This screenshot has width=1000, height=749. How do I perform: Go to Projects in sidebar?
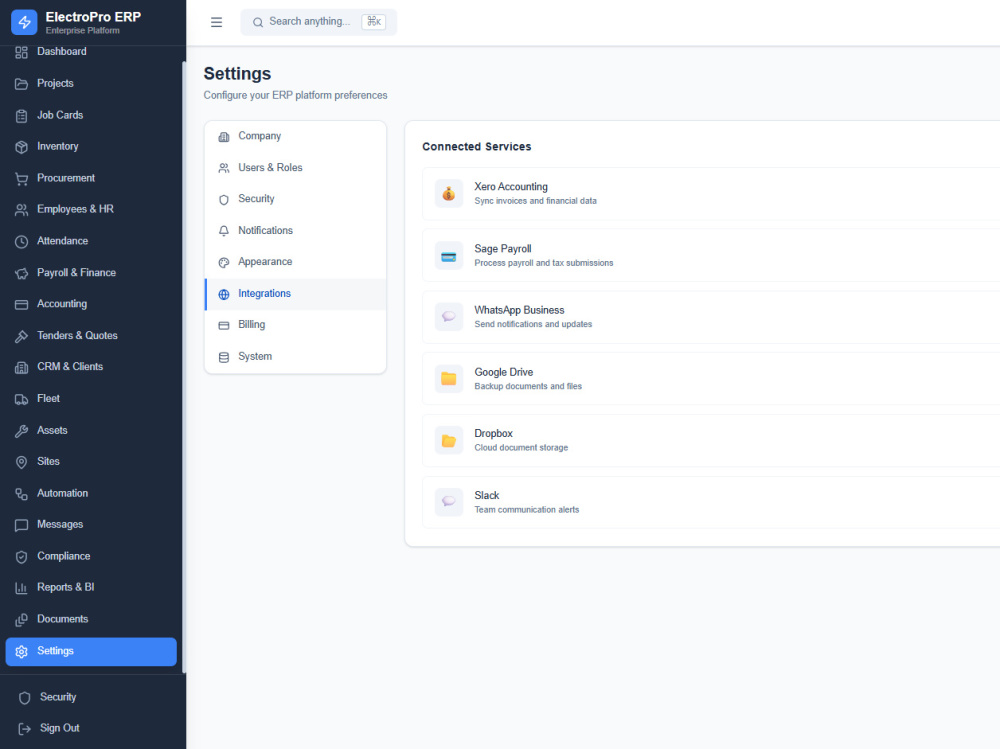coord(91,84)
